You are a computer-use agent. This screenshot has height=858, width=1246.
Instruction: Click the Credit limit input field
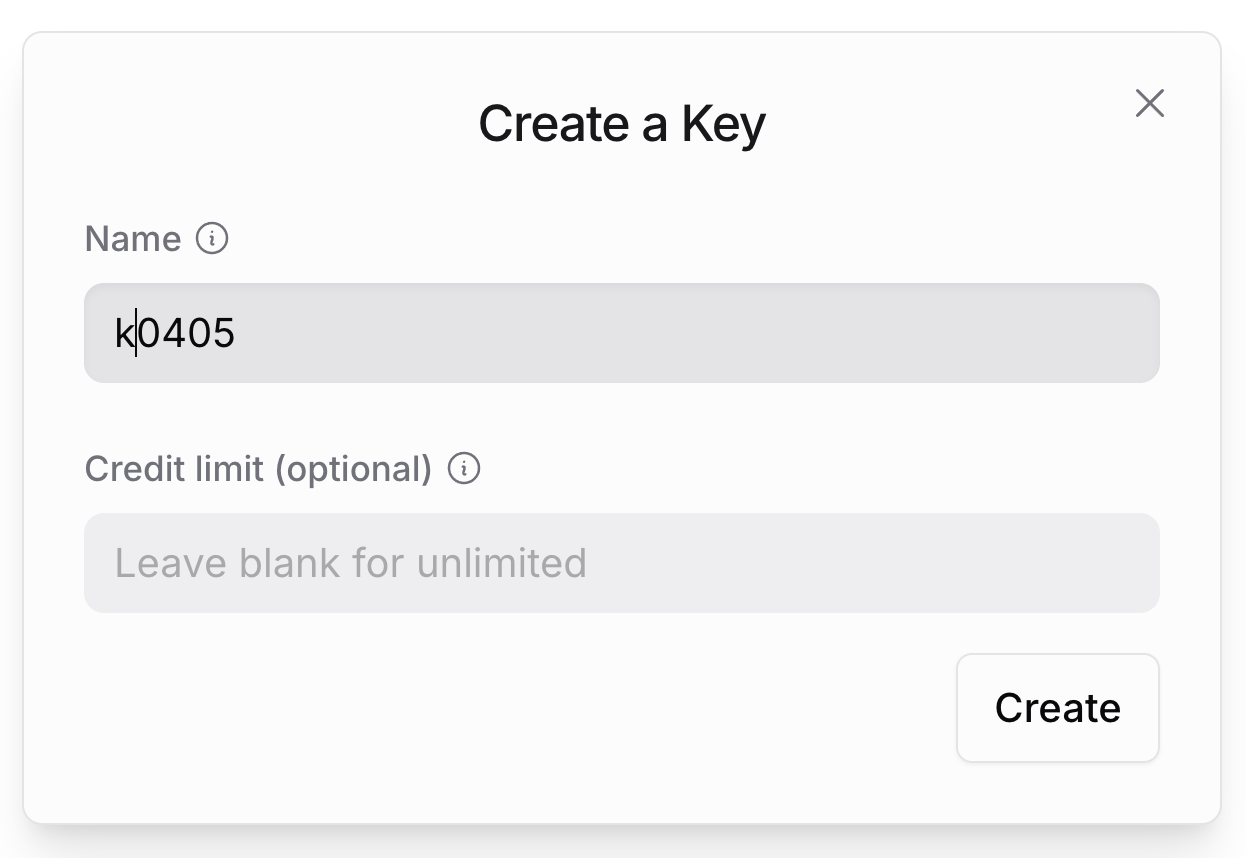tap(620, 563)
